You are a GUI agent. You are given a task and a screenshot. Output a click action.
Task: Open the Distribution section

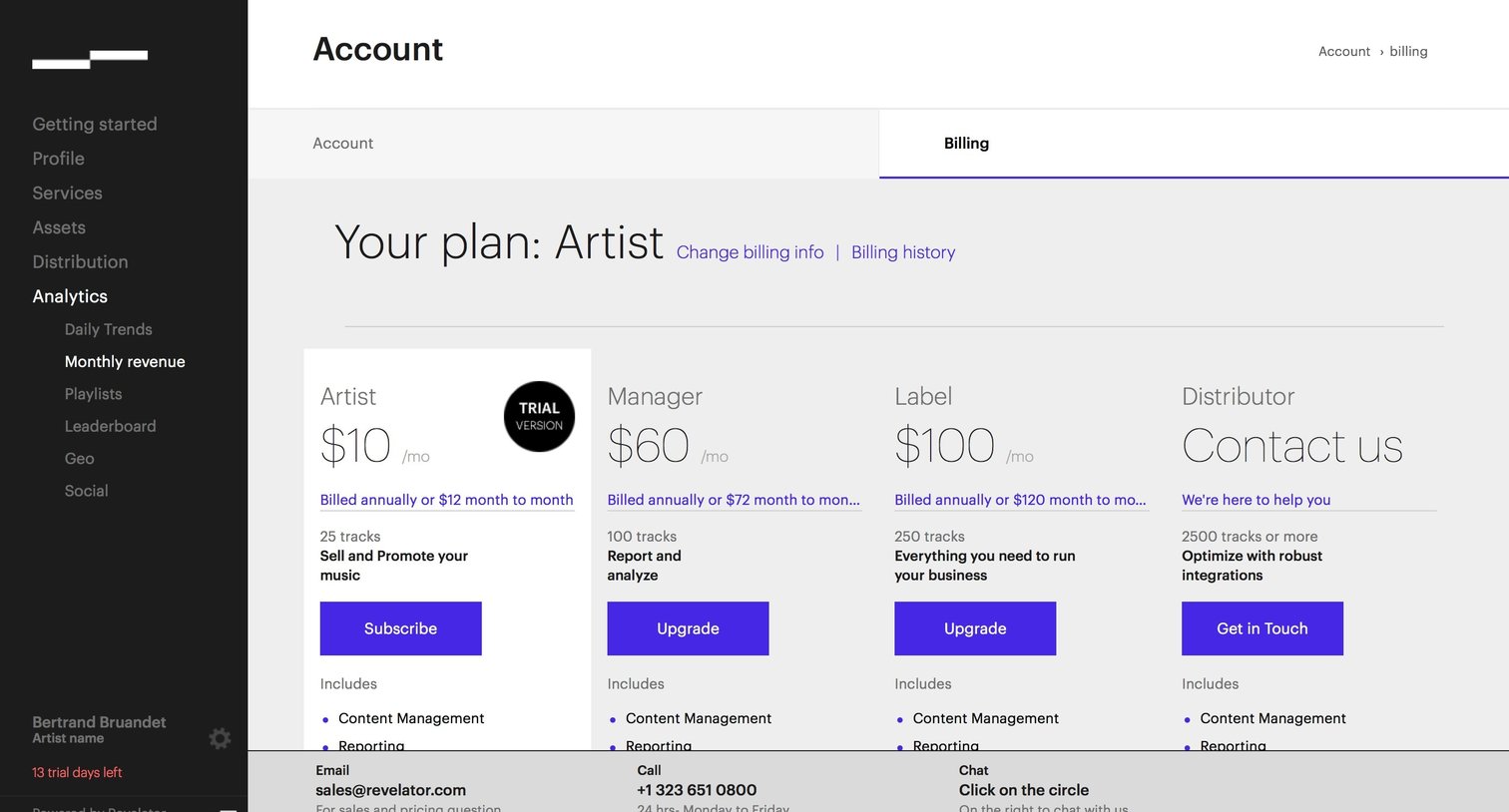80,261
